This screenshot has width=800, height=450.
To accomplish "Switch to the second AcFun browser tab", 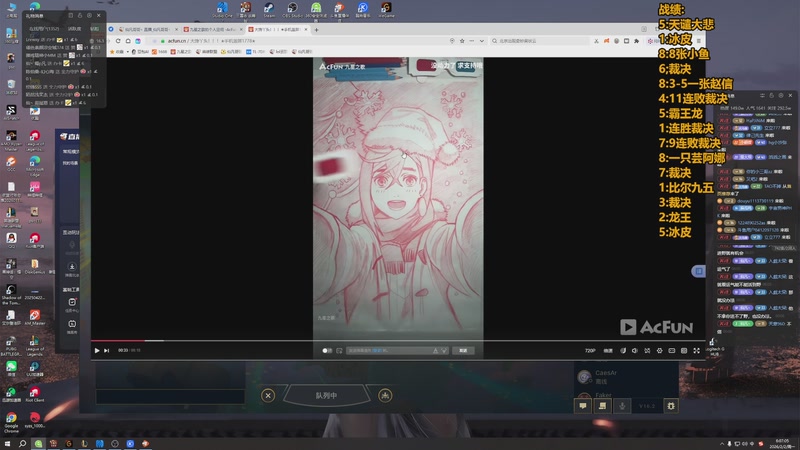I will coord(213,30).
